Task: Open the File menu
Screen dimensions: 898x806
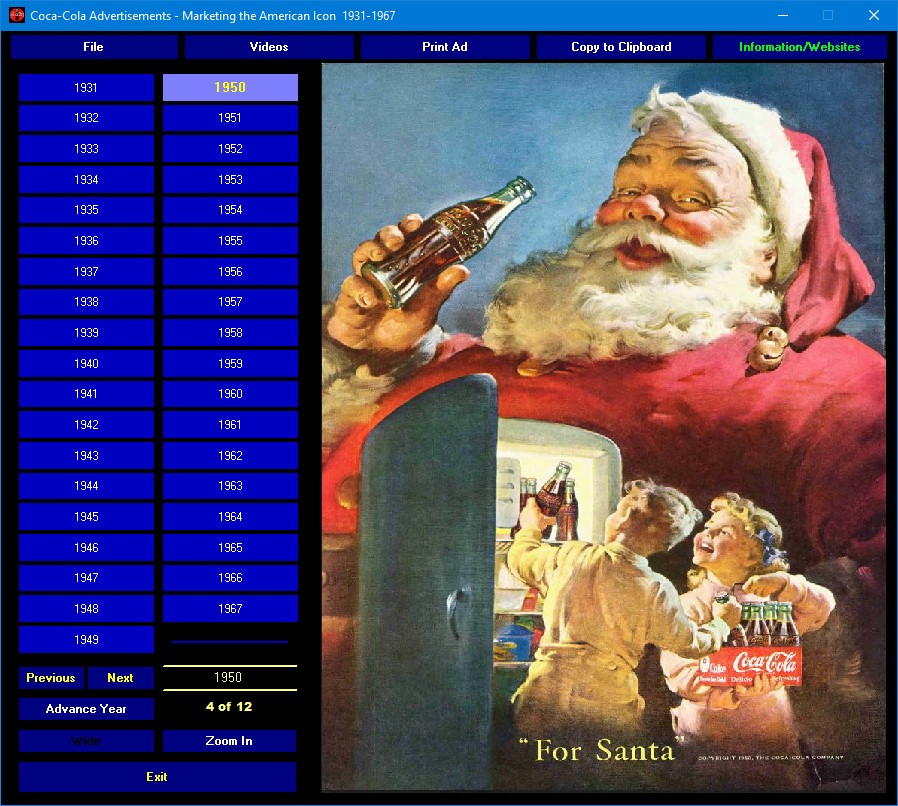Action: coord(93,47)
